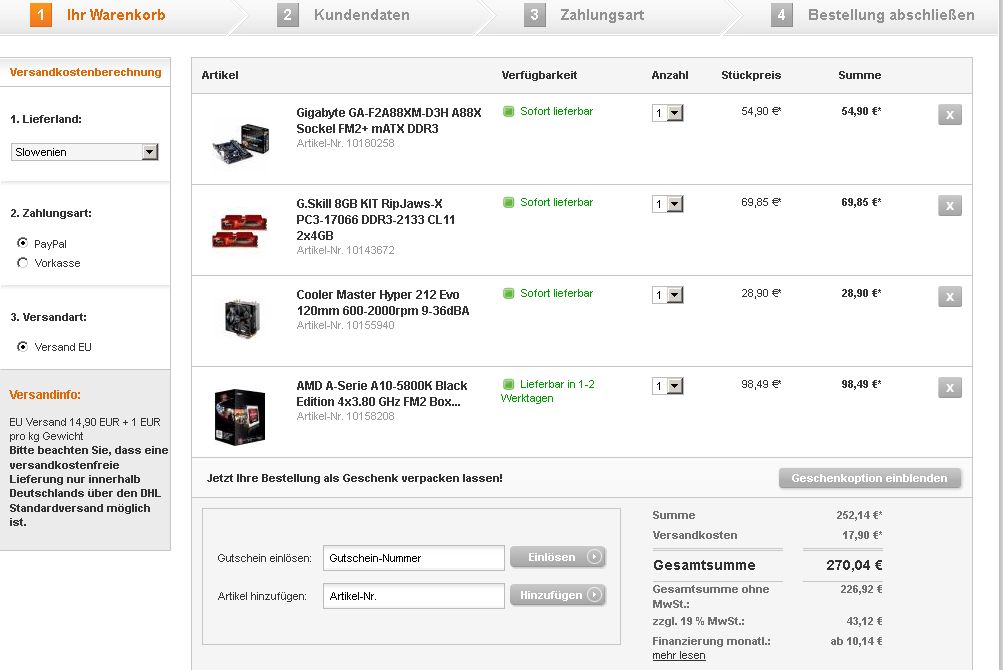Click the Cooler Master cooler thumbnail
The width and height of the screenshot is (1003, 670).
(241, 318)
